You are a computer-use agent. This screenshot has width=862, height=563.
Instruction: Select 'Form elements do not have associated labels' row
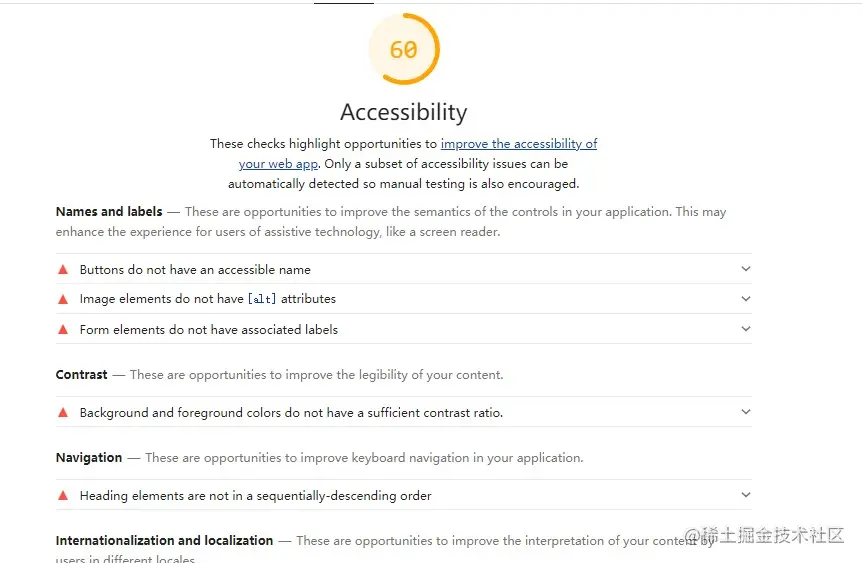(x=209, y=330)
